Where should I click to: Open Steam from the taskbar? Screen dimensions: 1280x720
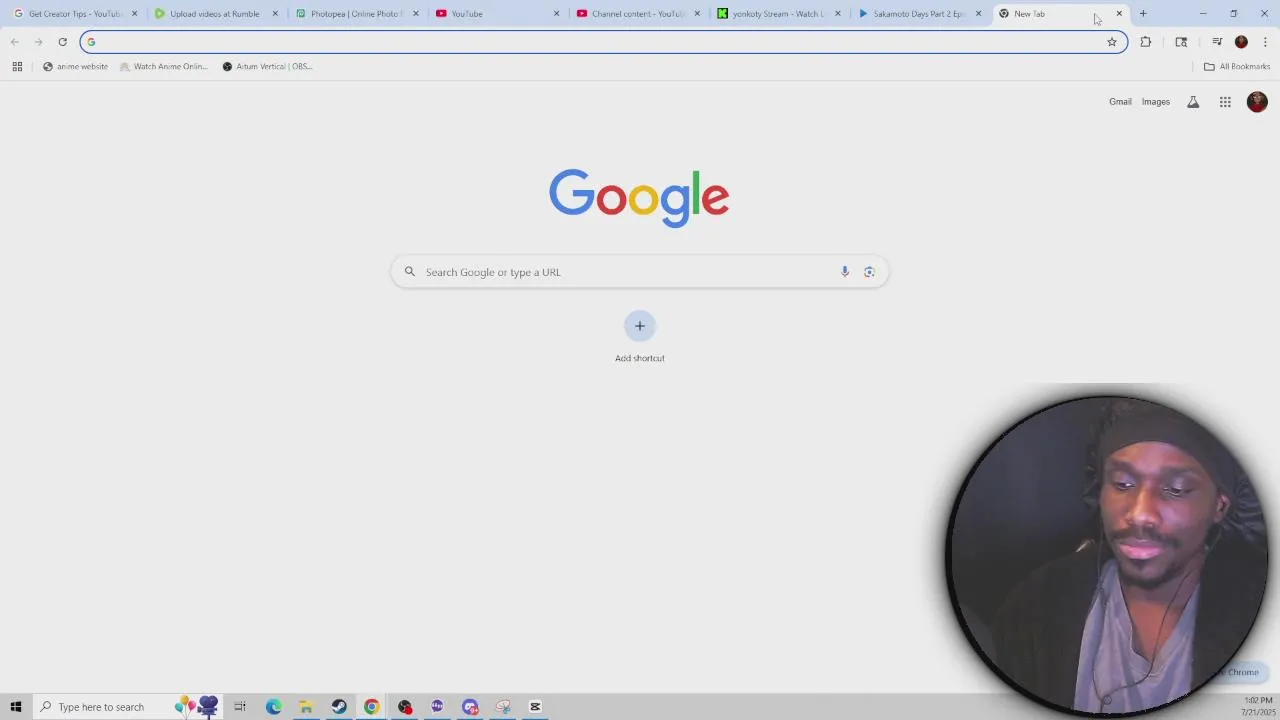pos(339,707)
